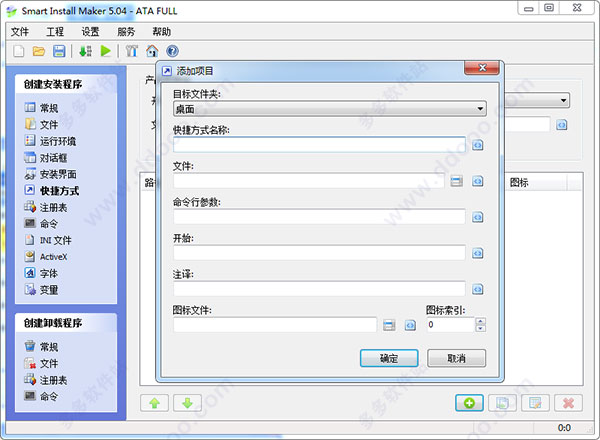Browse for file beside 文件 field
The width and height of the screenshot is (600, 440).
click(x=457, y=181)
